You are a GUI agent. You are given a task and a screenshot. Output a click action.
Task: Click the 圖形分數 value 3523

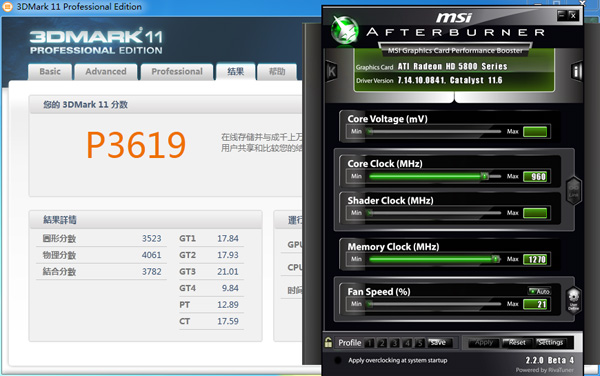tap(152, 238)
